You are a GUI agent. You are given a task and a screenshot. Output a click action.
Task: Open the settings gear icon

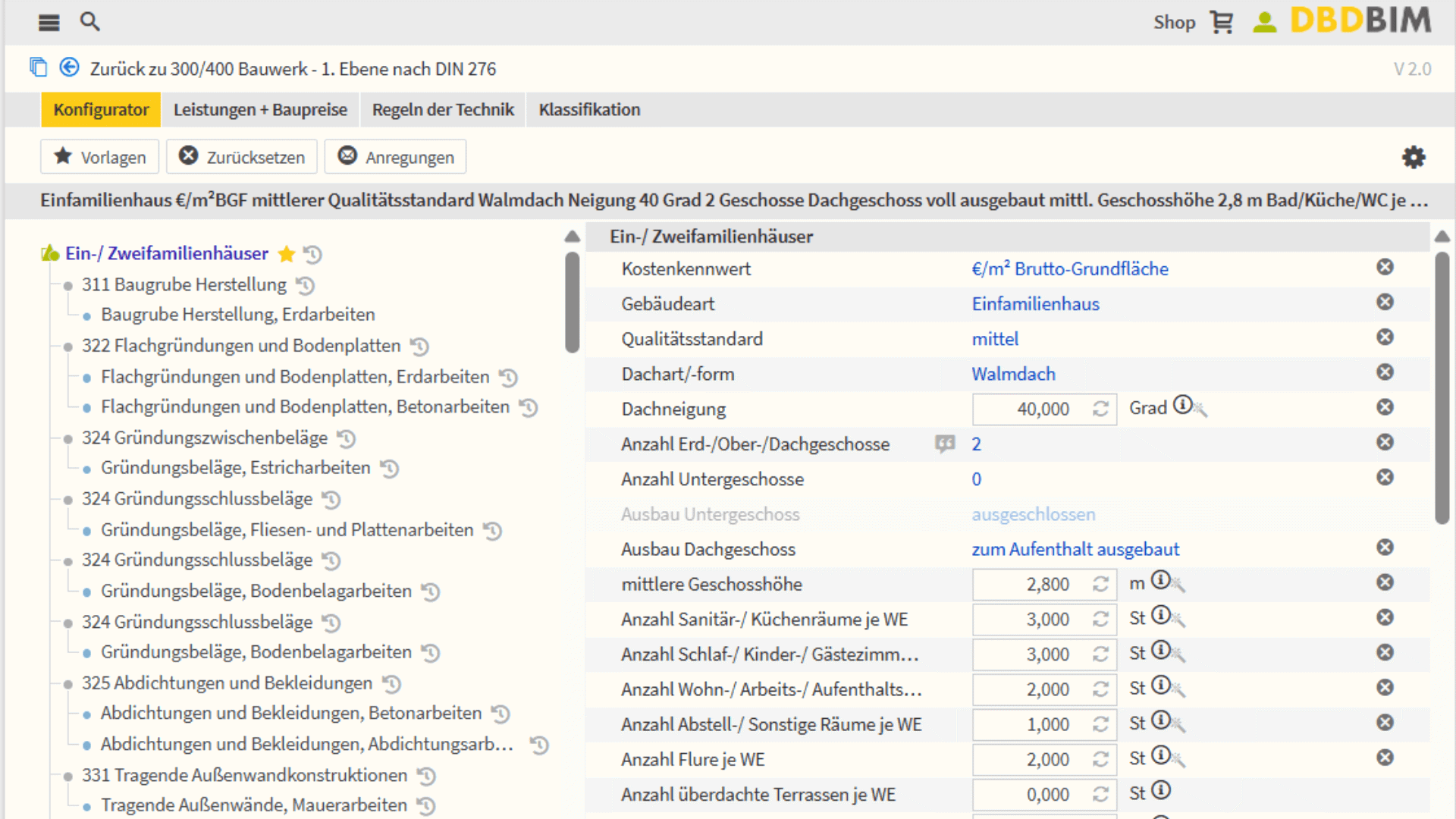coord(1413,158)
